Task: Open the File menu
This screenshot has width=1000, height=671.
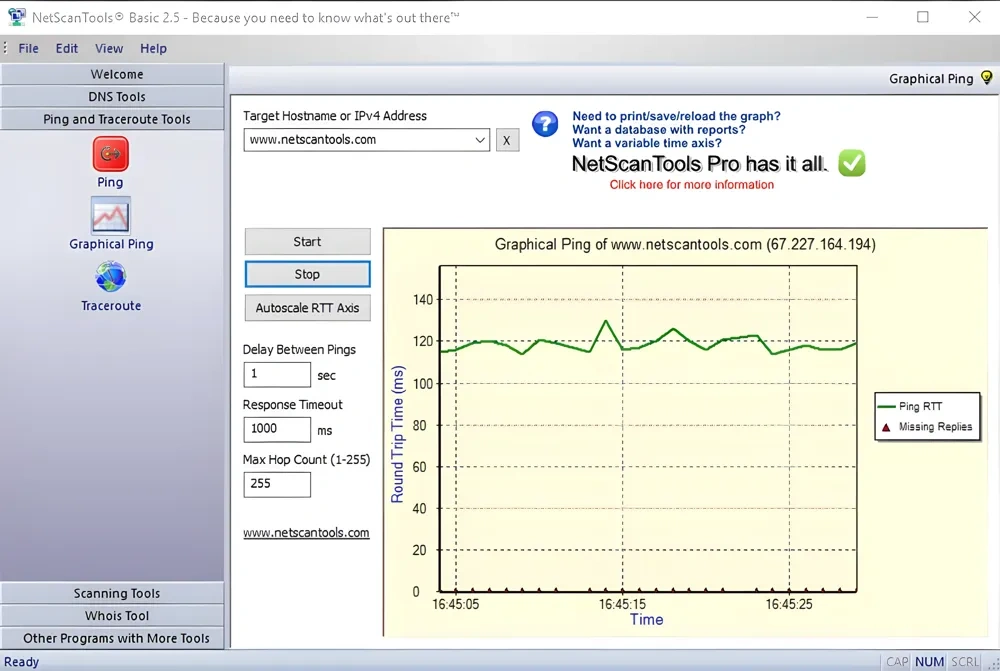Action: click(x=29, y=48)
